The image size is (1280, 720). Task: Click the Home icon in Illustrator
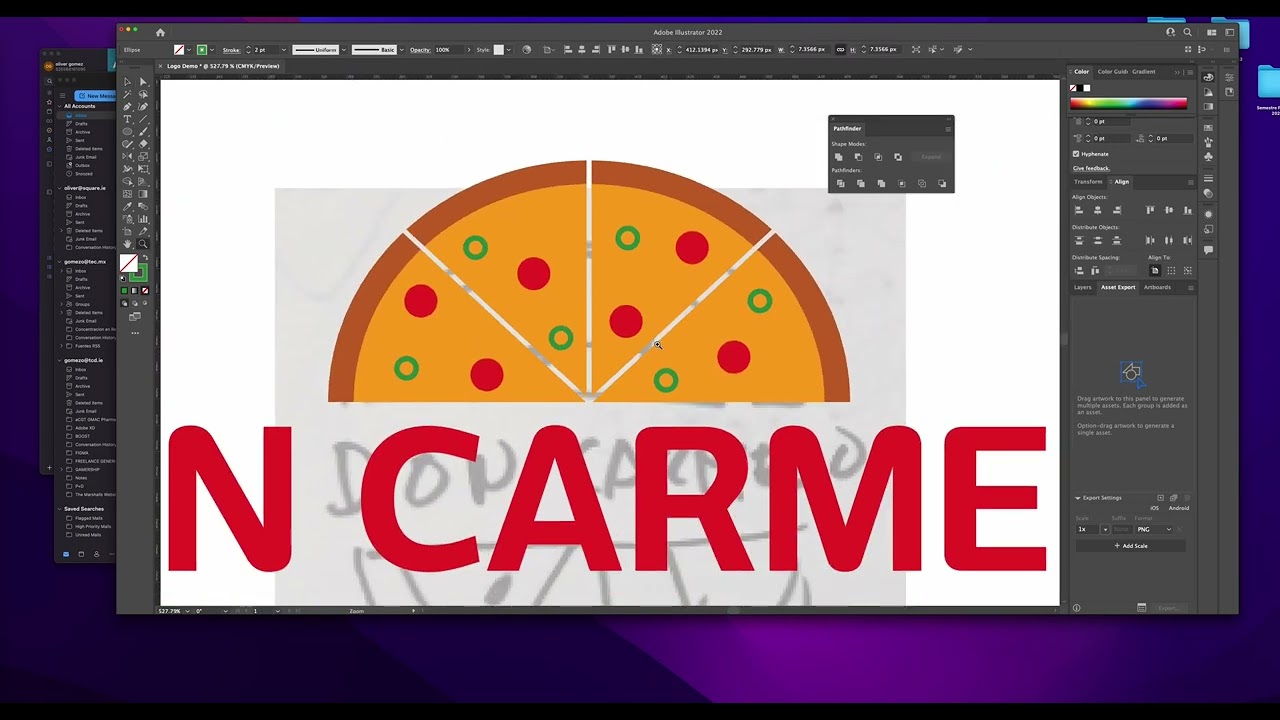tap(160, 32)
